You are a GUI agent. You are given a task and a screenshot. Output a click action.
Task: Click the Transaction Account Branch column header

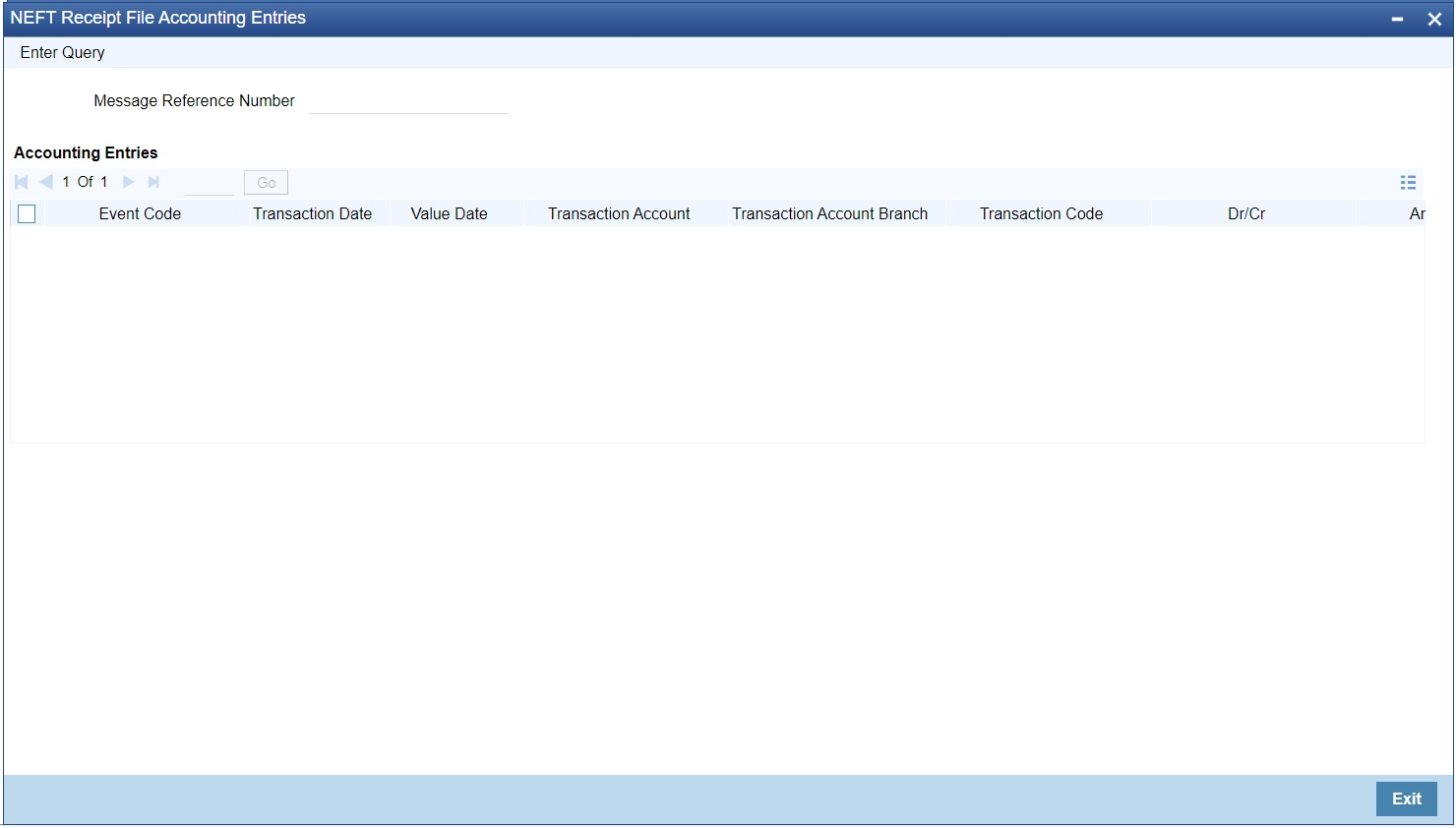[829, 213]
